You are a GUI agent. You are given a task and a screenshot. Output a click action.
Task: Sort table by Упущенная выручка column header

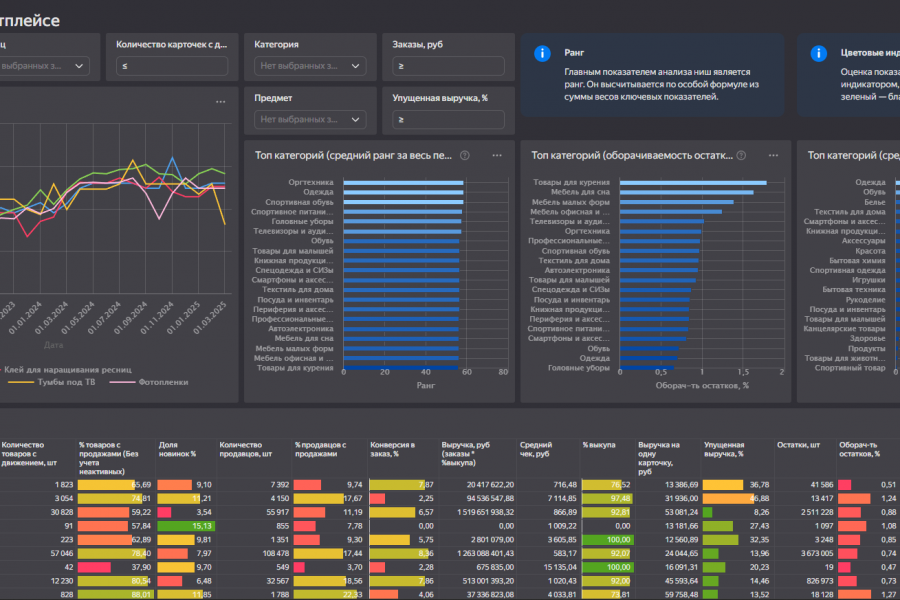coord(724,449)
